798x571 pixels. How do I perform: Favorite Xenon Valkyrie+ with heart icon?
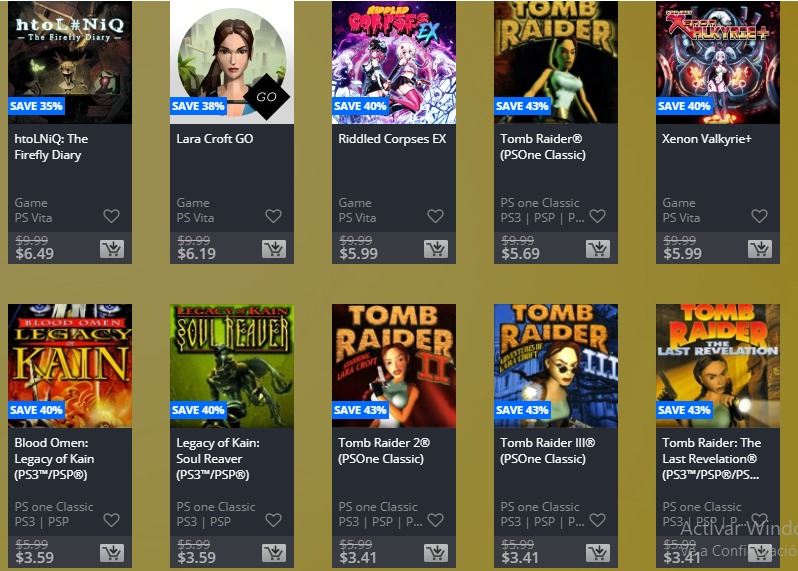759,216
